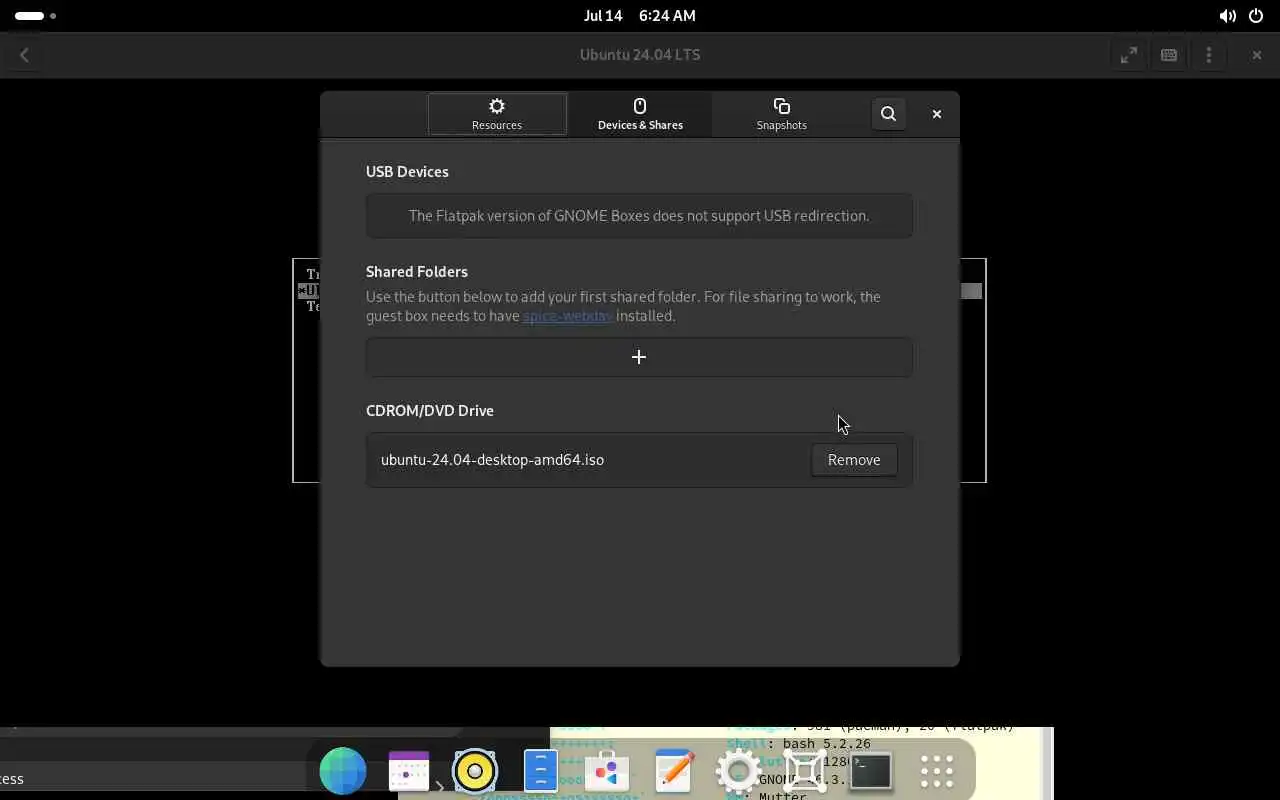Open the keyboard shortcuts icon

(1169, 55)
